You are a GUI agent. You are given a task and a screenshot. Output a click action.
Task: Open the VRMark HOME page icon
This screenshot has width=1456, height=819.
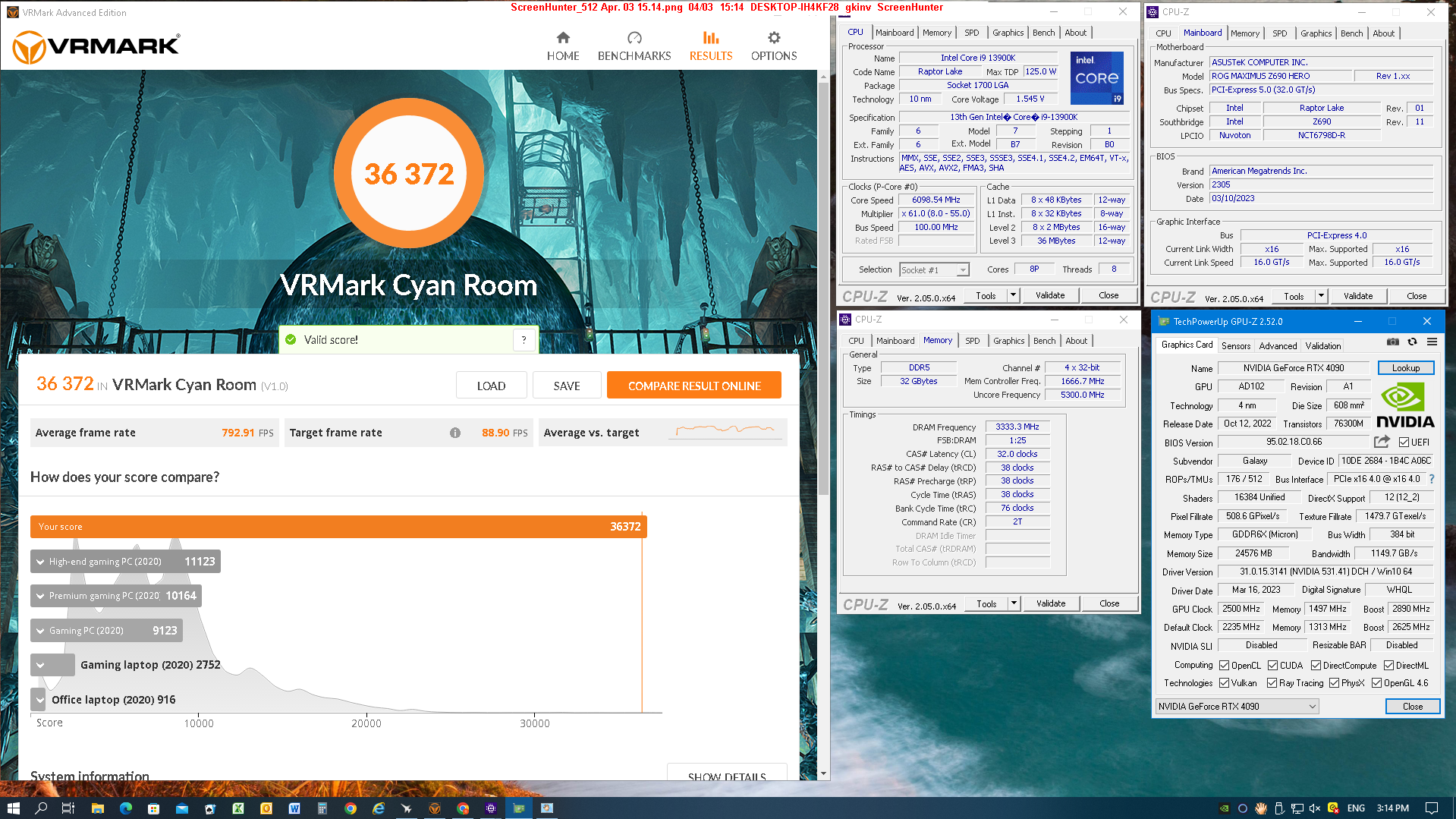(563, 38)
